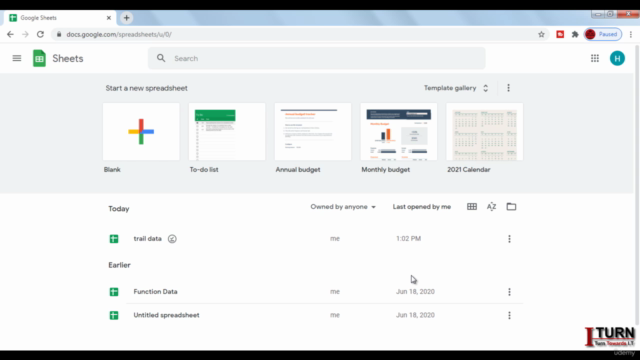Viewport: 640px width, 360px height.
Task: Open the Annual budget template
Action: [313, 131]
